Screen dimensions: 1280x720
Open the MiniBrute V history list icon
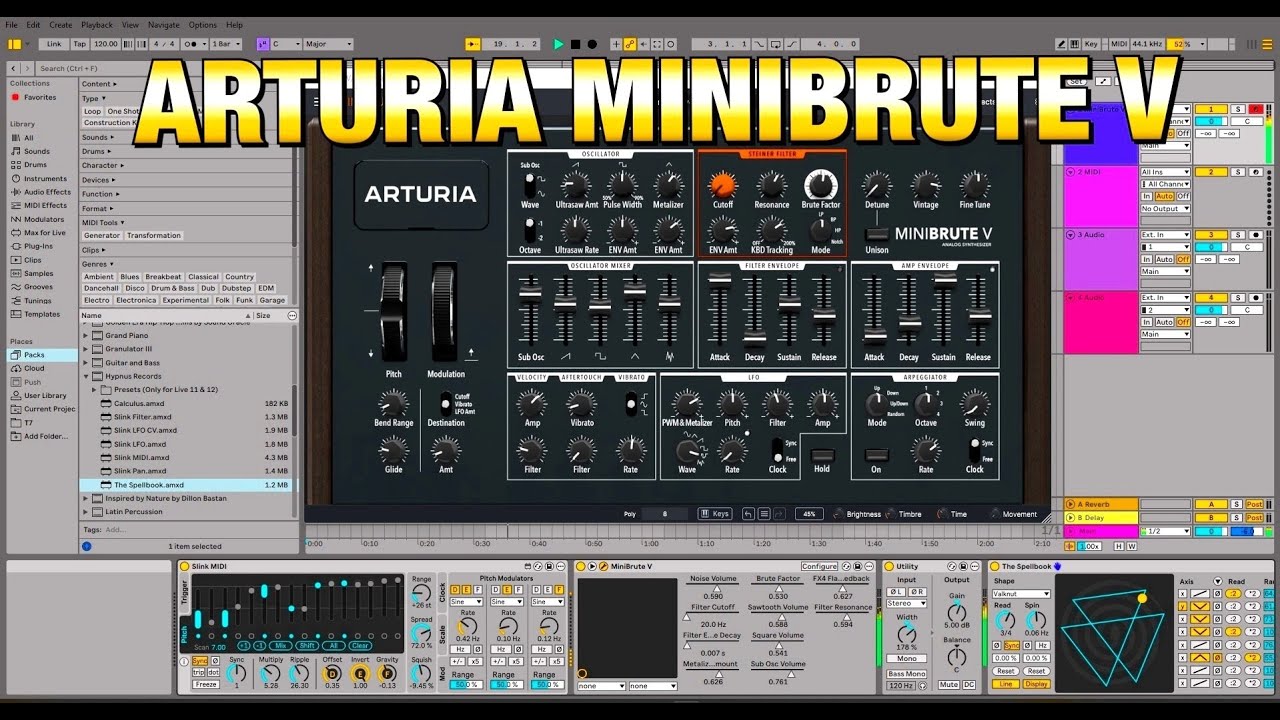[x=764, y=514]
